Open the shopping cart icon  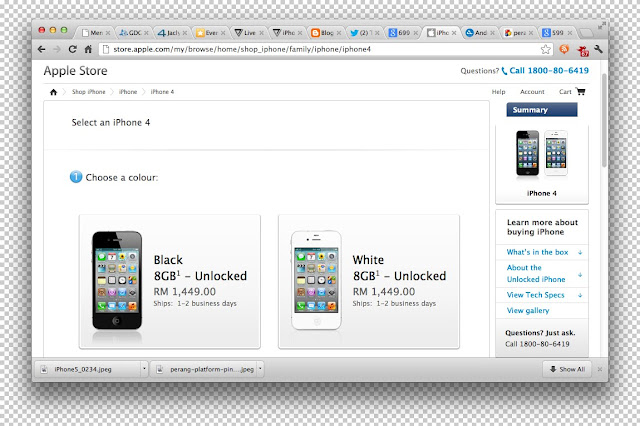580,91
